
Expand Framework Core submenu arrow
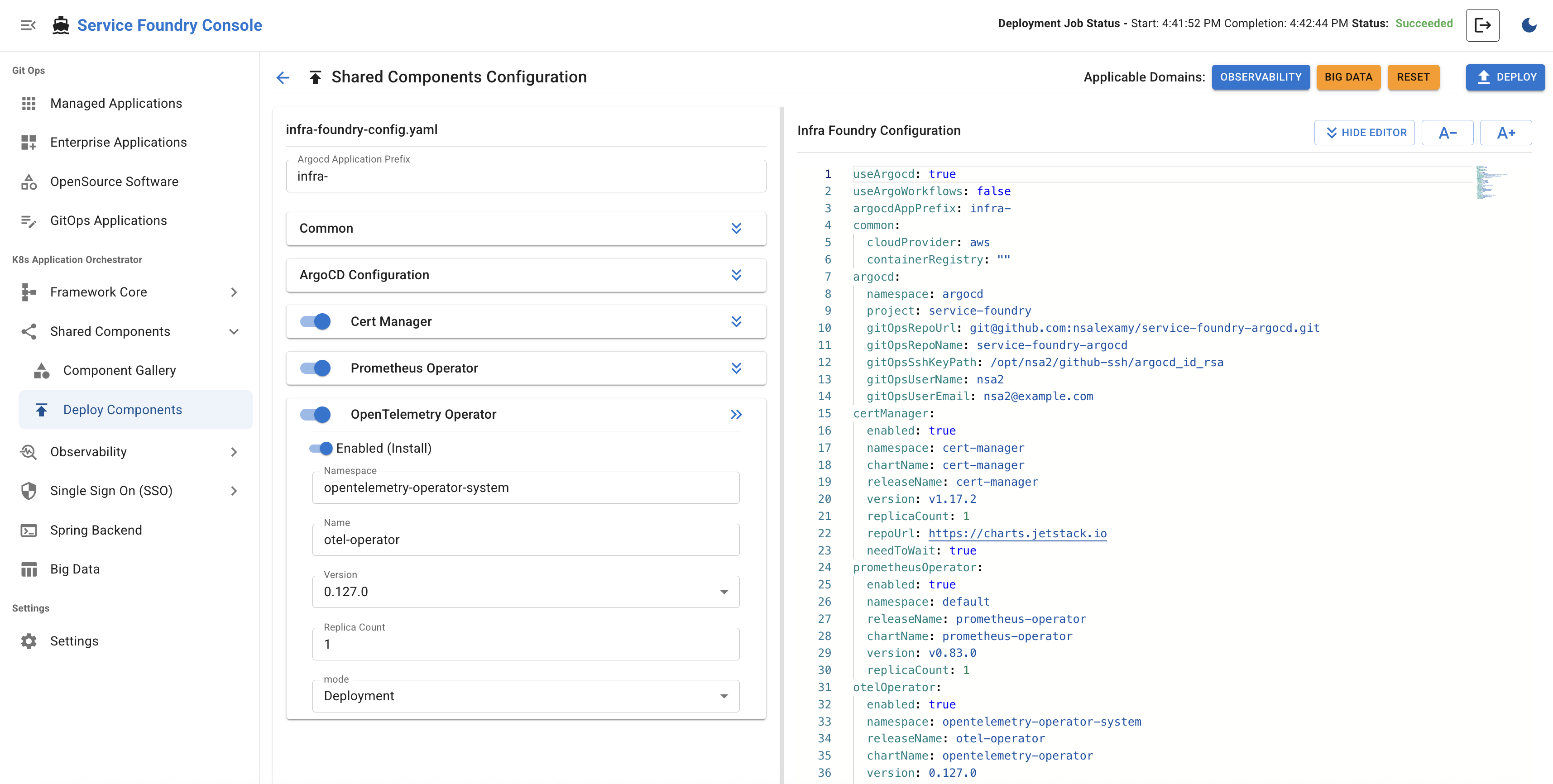click(234, 292)
